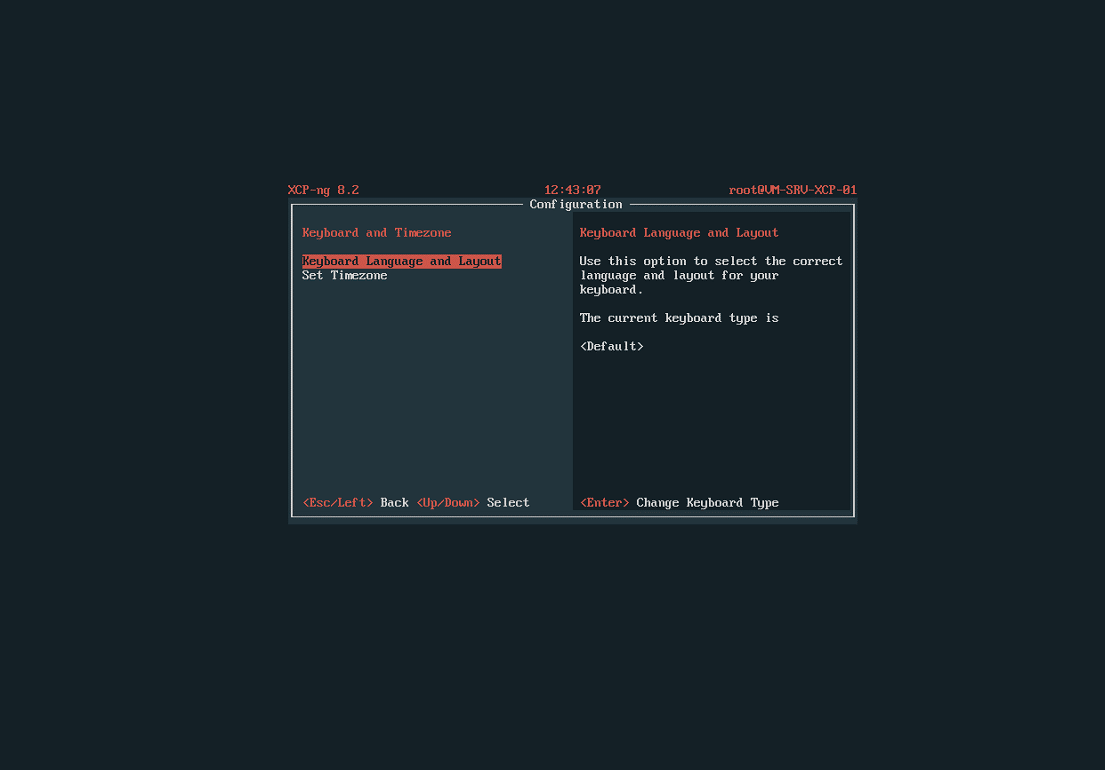Click the <Esc/Left> Back hint
This screenshot has height=770, width=1105.
pyautogui.click(x=355, y=502)
